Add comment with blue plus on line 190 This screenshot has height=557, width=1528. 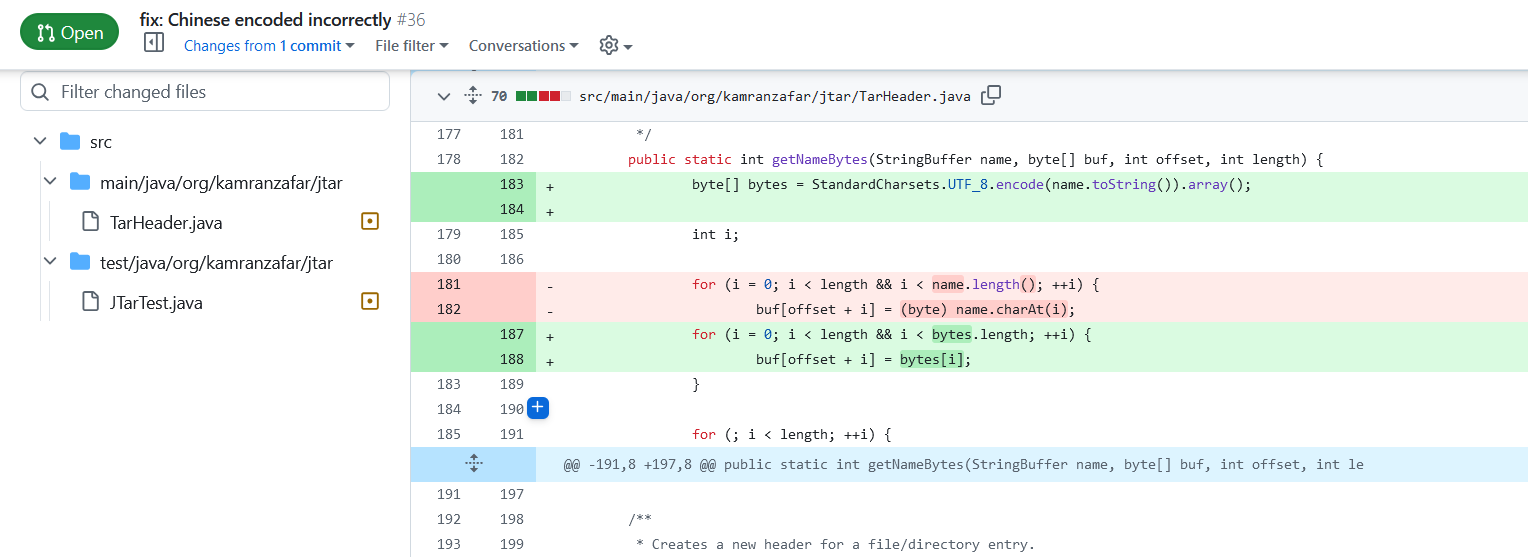click(537, 408)
